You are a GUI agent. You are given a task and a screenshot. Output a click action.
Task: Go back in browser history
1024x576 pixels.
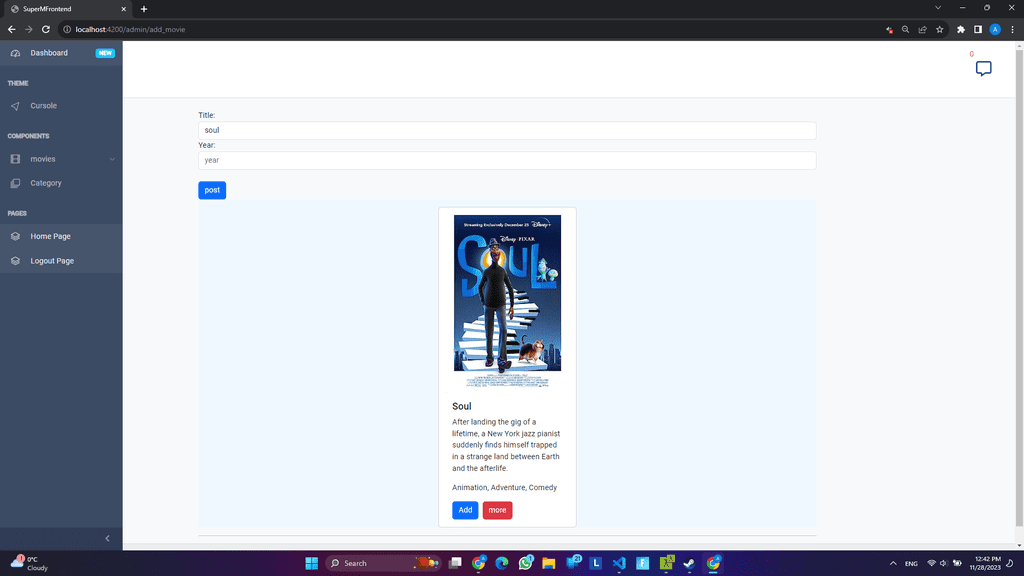point(12,29)
